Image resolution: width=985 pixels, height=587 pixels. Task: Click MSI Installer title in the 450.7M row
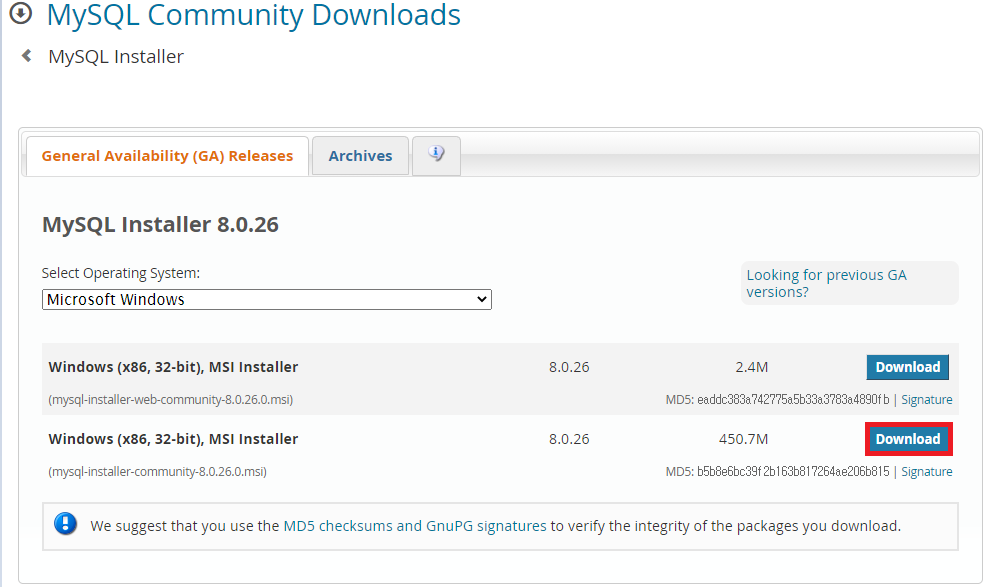pos(173,439)
